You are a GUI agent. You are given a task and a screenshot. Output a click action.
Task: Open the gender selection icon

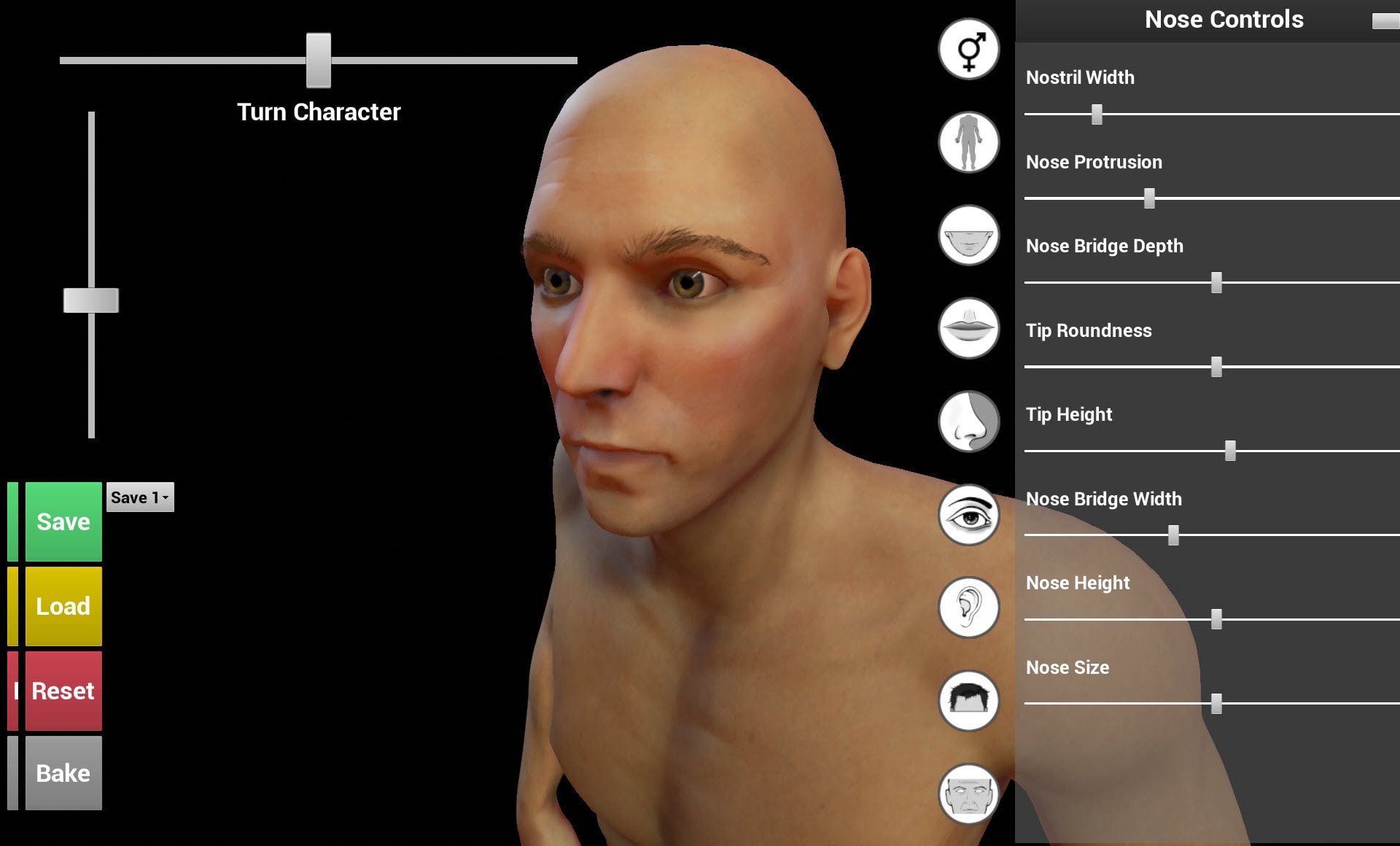click(x=968, y=49)
